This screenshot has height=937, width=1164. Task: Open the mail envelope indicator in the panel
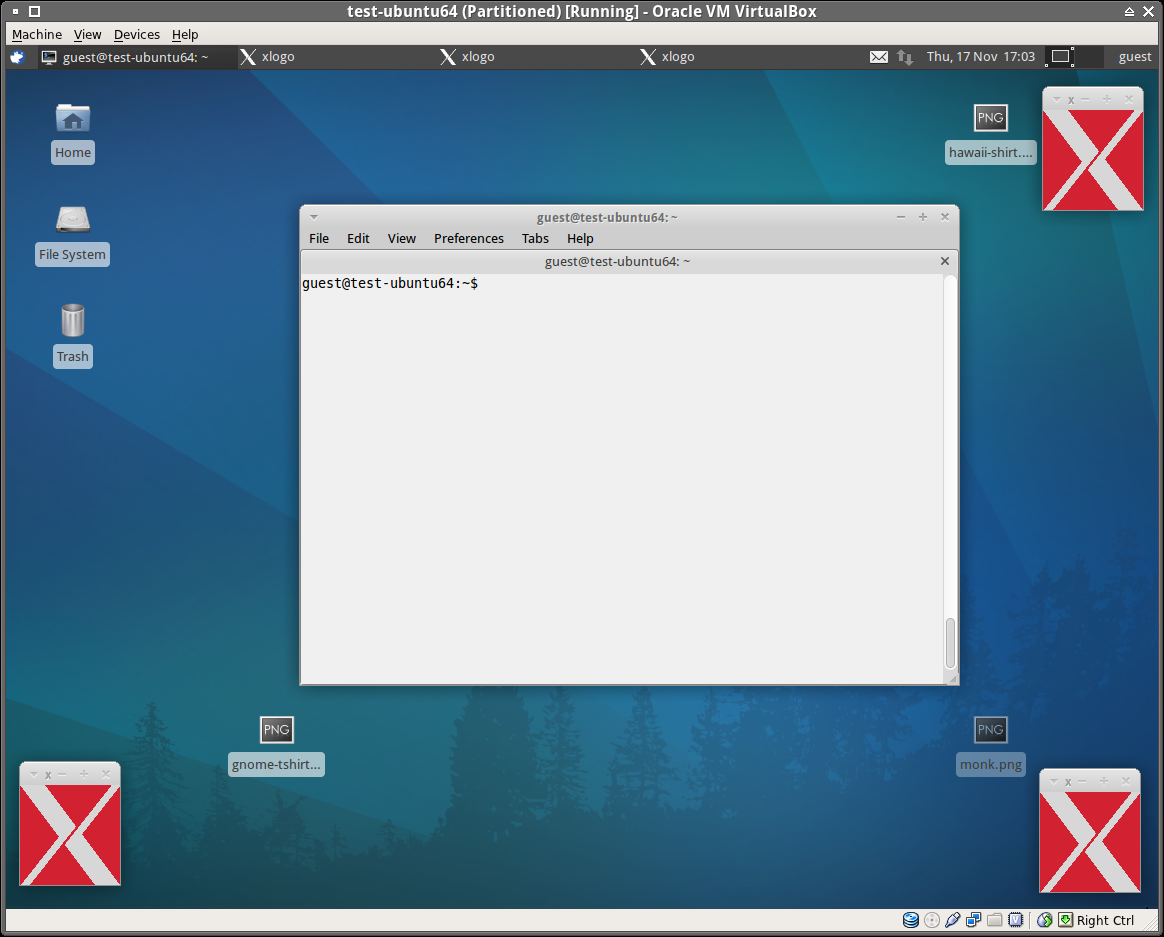point(878,57)
